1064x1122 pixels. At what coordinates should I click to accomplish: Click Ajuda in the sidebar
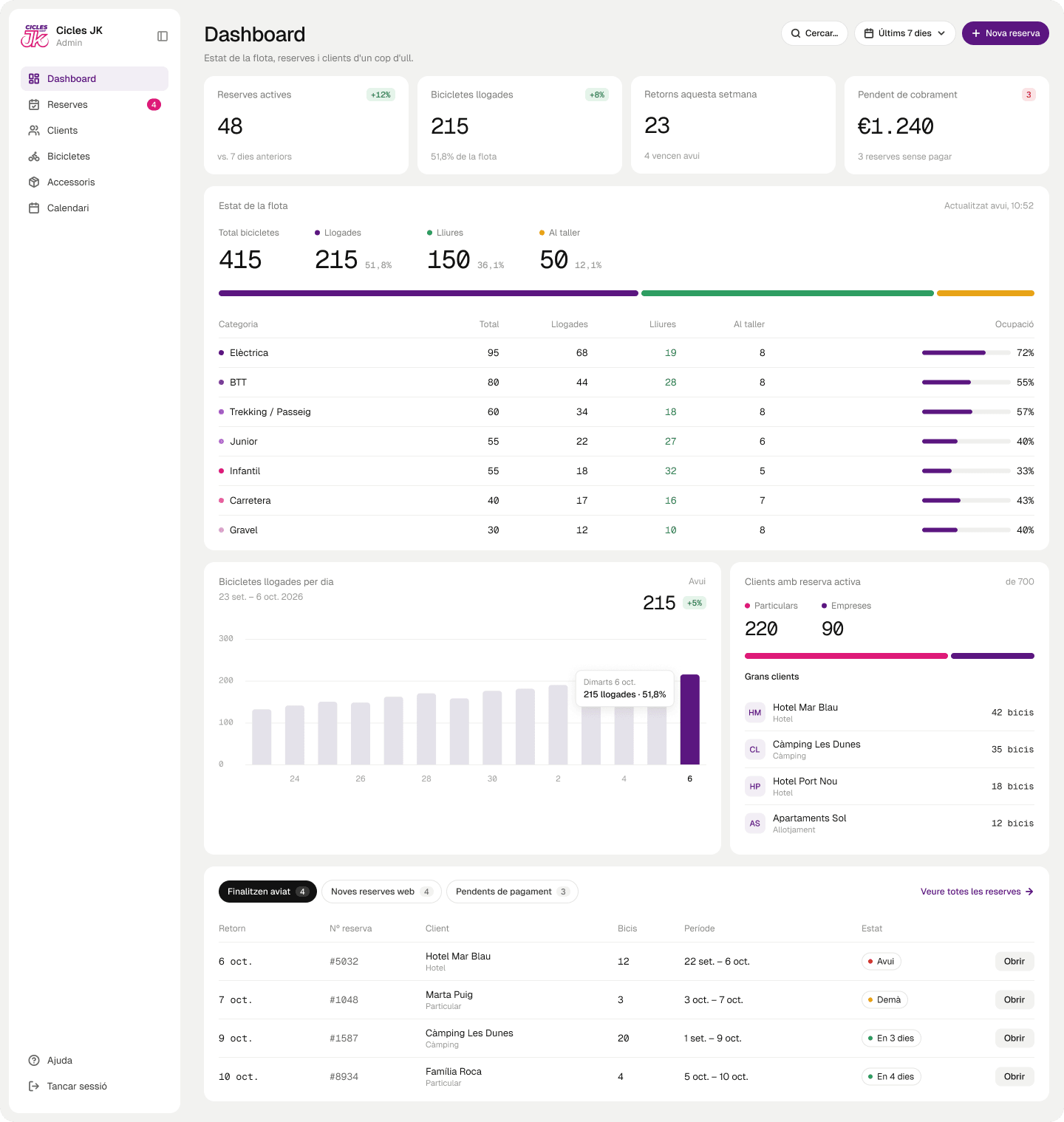(95, 1061)
